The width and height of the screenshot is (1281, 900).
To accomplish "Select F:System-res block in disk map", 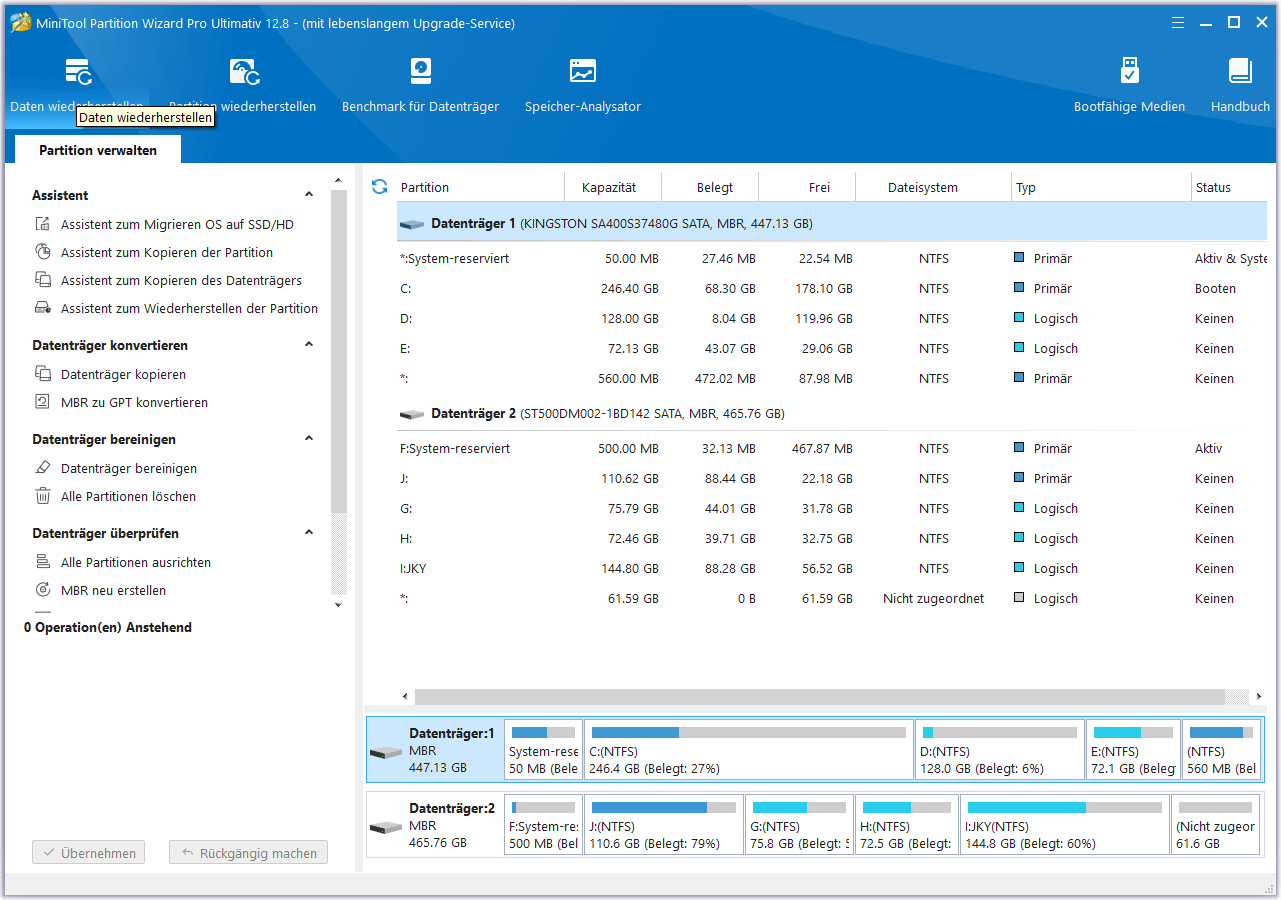I will pyautogui.click(x=543, y=826).
